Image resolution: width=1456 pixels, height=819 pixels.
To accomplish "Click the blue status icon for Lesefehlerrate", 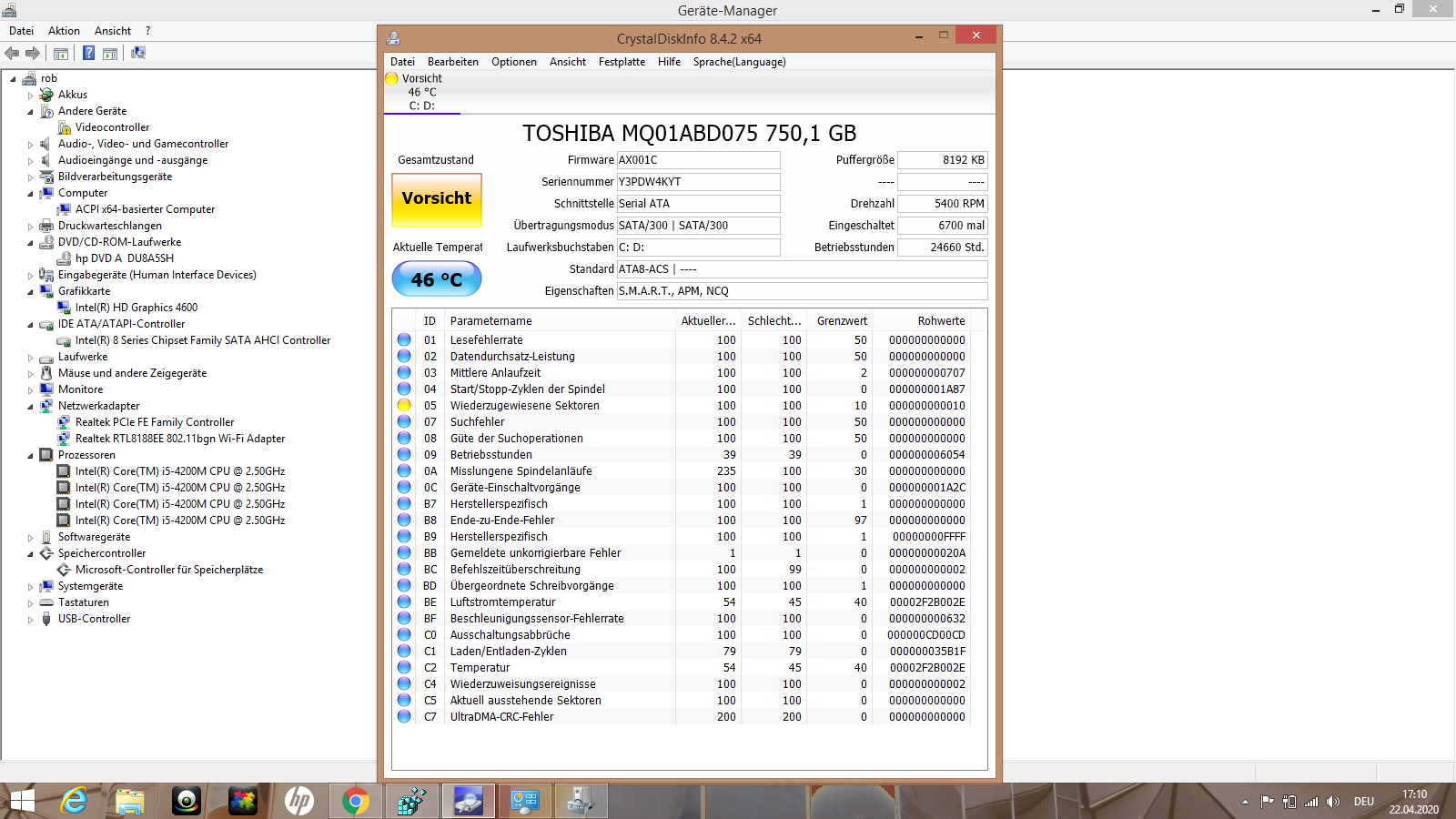I will 404,339.
